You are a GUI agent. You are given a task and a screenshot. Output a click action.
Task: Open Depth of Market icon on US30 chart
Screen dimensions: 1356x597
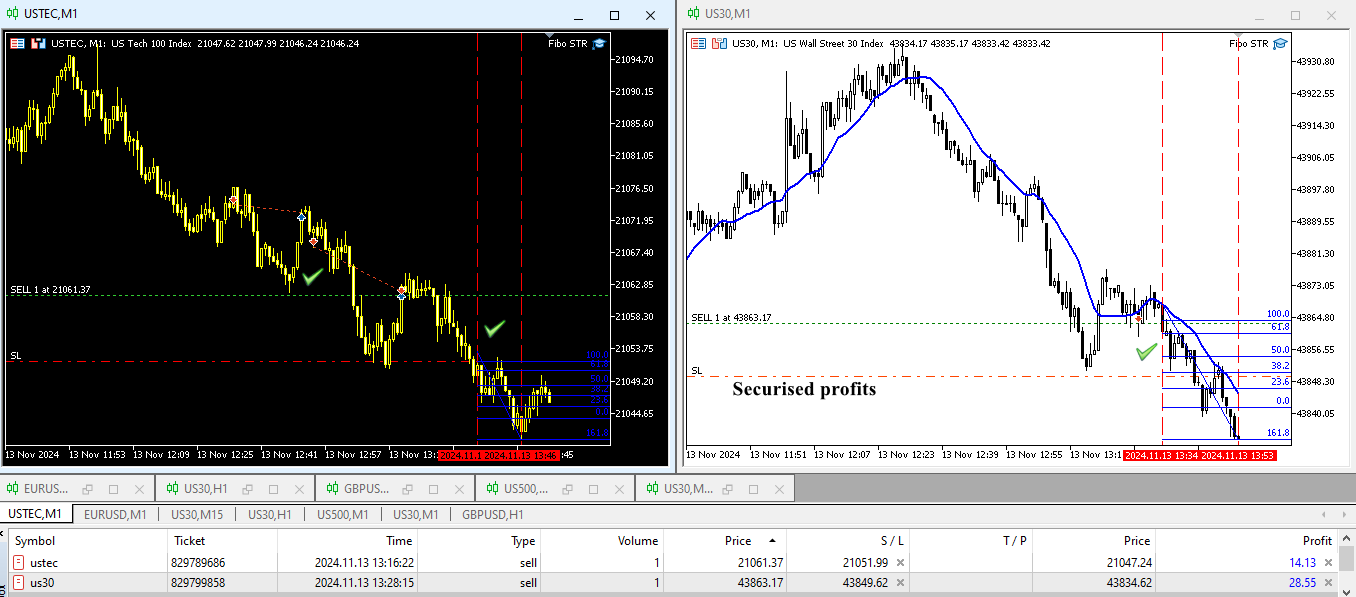pyautogui.click(x=719, y=43)
